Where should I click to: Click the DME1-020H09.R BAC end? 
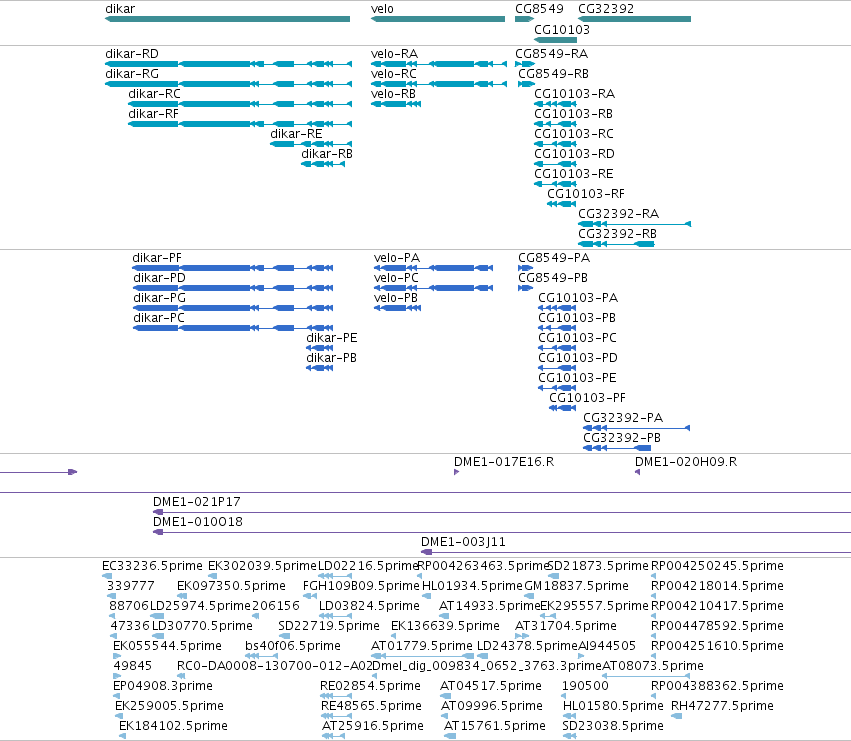click(637, 472)
